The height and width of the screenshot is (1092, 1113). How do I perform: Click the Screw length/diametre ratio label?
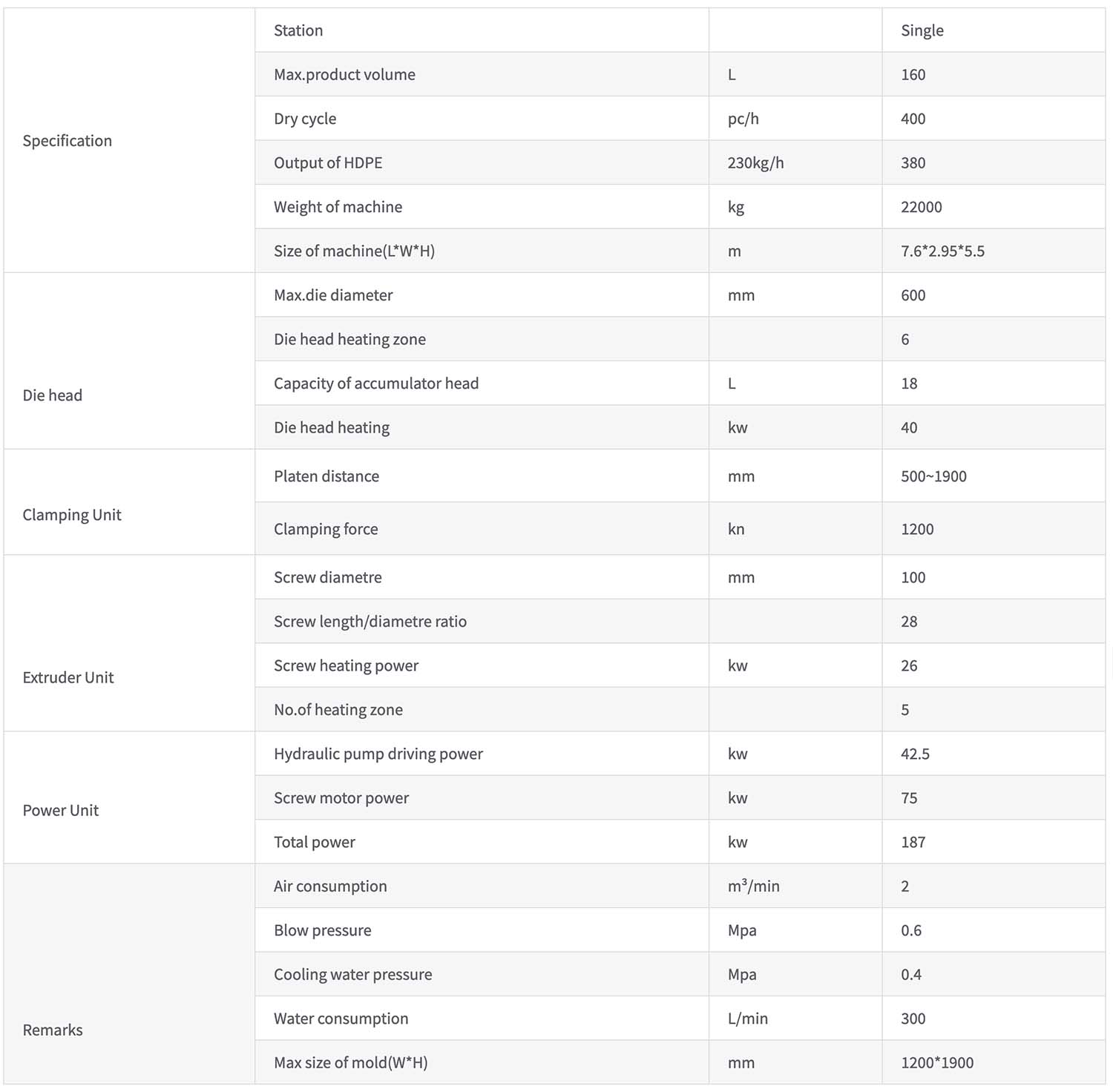[x=370, y=622]
